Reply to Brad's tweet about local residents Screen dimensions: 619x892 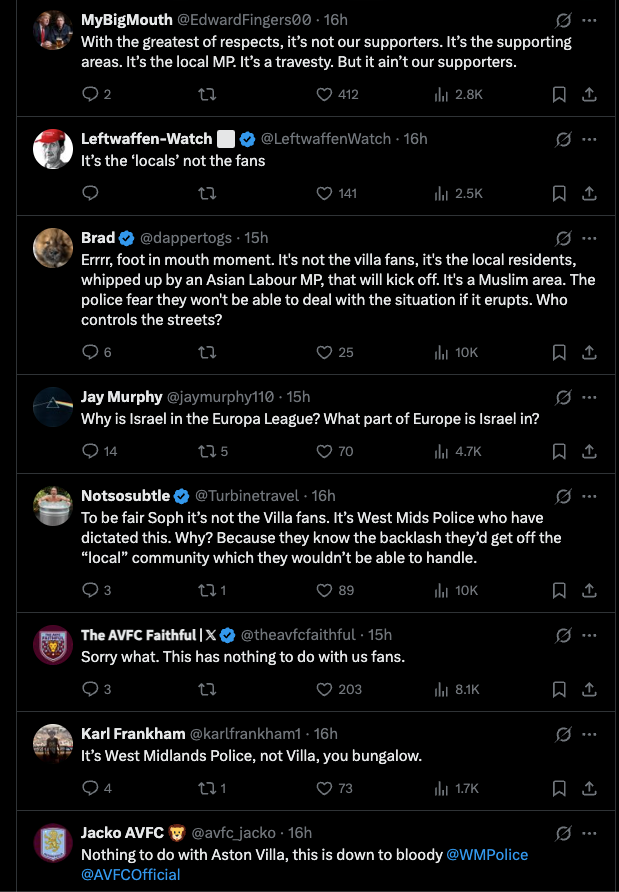pyautogui.click(x=97, y=353)
